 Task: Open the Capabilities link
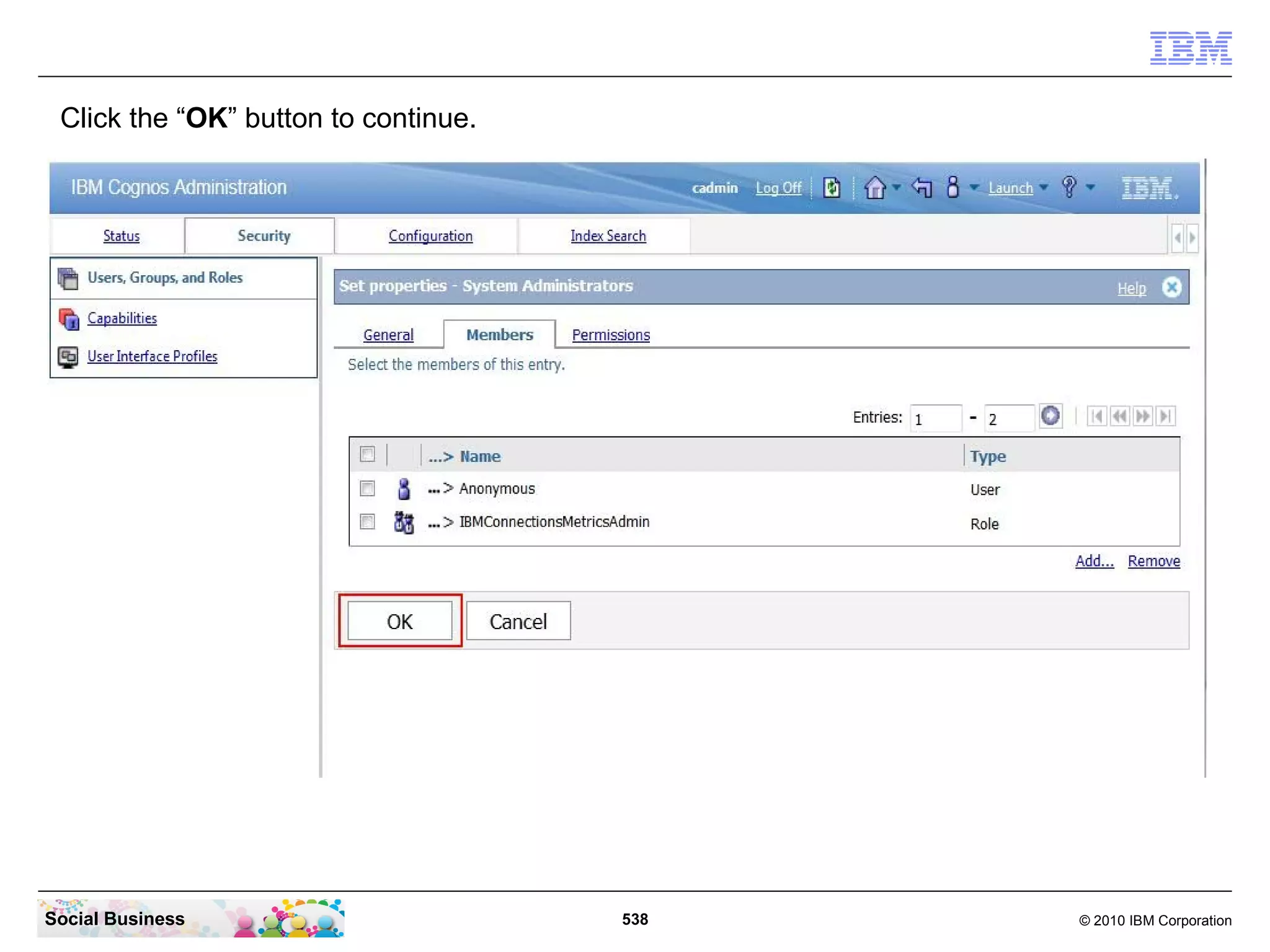tap(122, 318)
